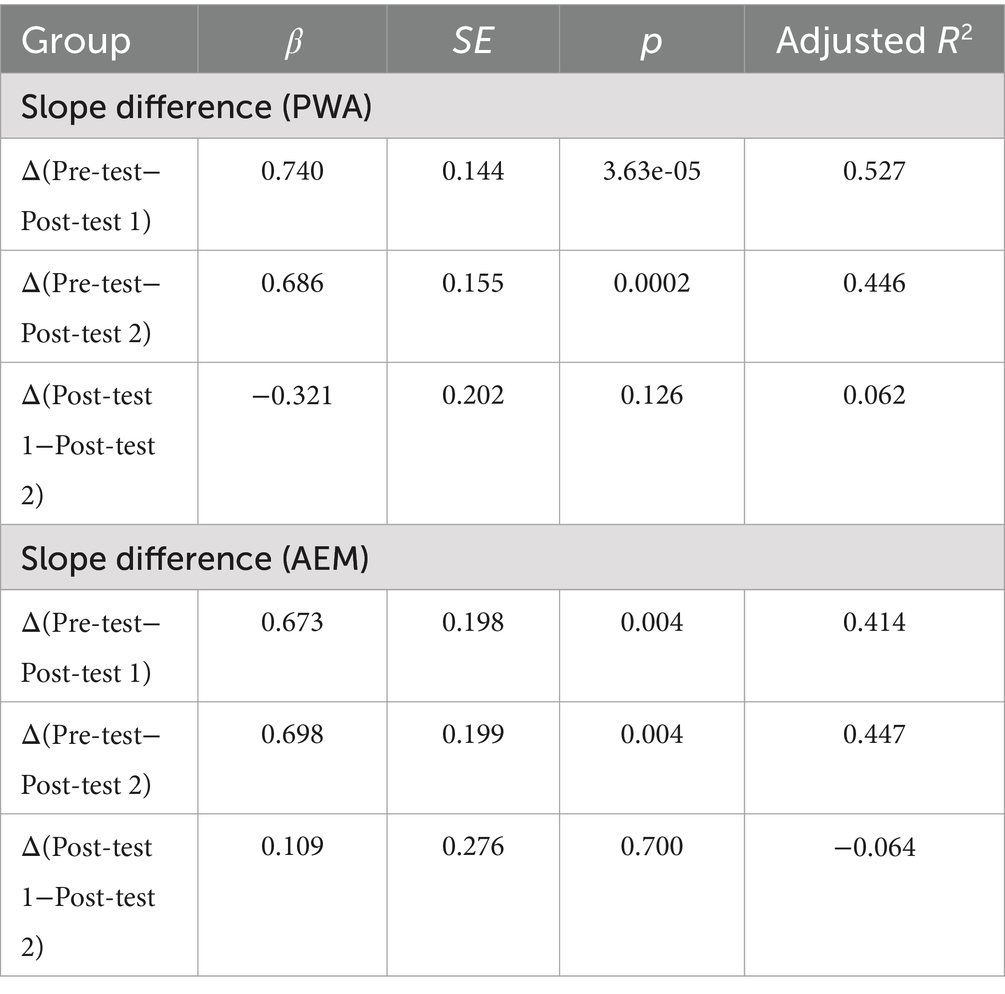1005x994 pixels.
Task: Select the p-value 0.126 cell
Action: pyautogui.click(x=652, y=395)
